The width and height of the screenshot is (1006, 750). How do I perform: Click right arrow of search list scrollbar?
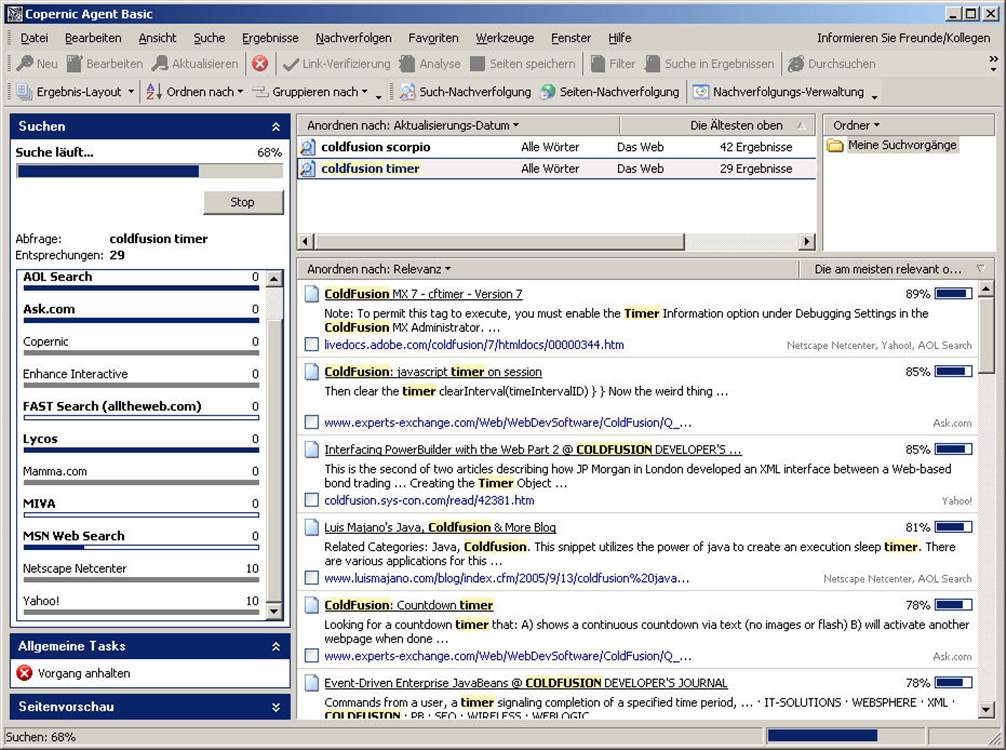click(807, 241)
